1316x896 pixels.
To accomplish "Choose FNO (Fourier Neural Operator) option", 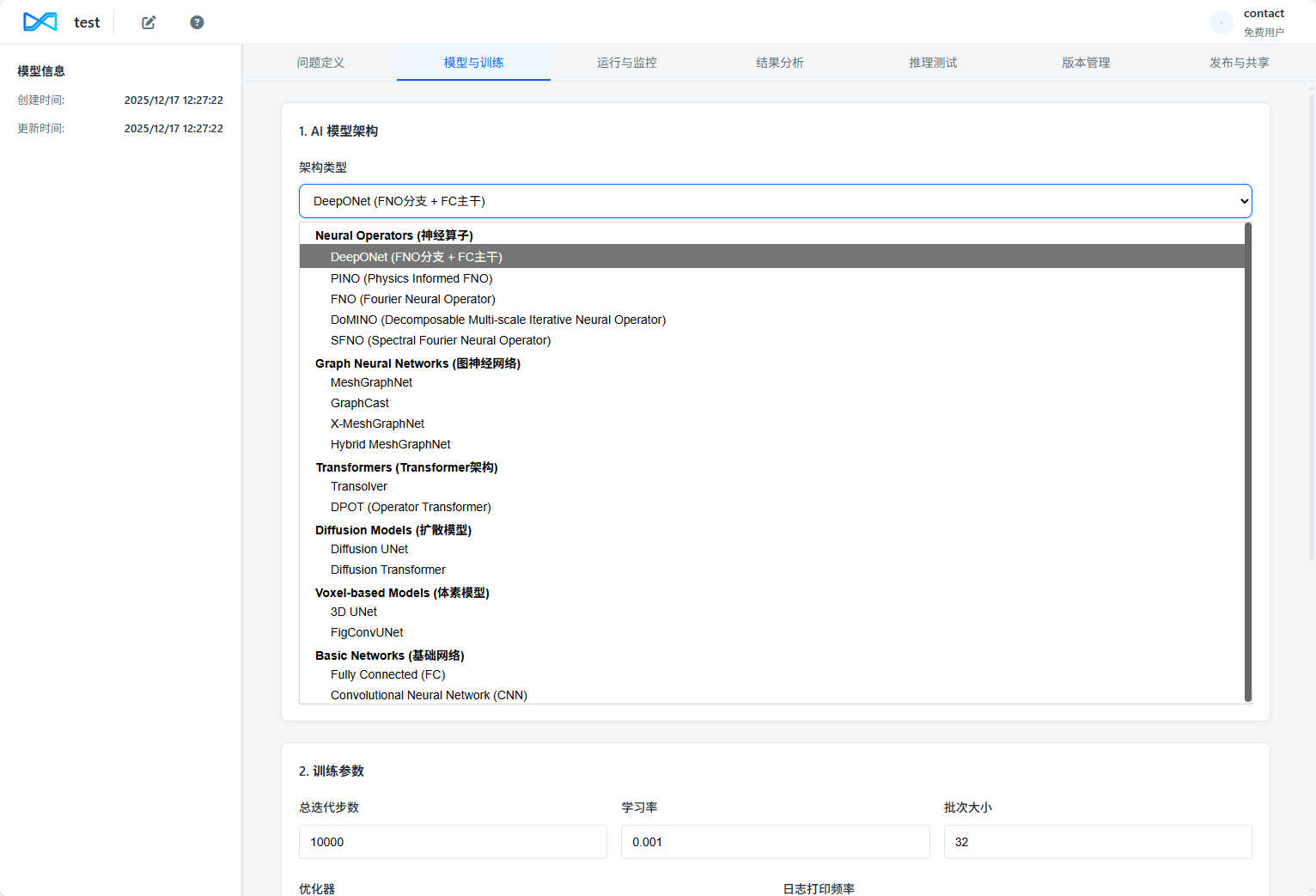I will pos(412,299).
